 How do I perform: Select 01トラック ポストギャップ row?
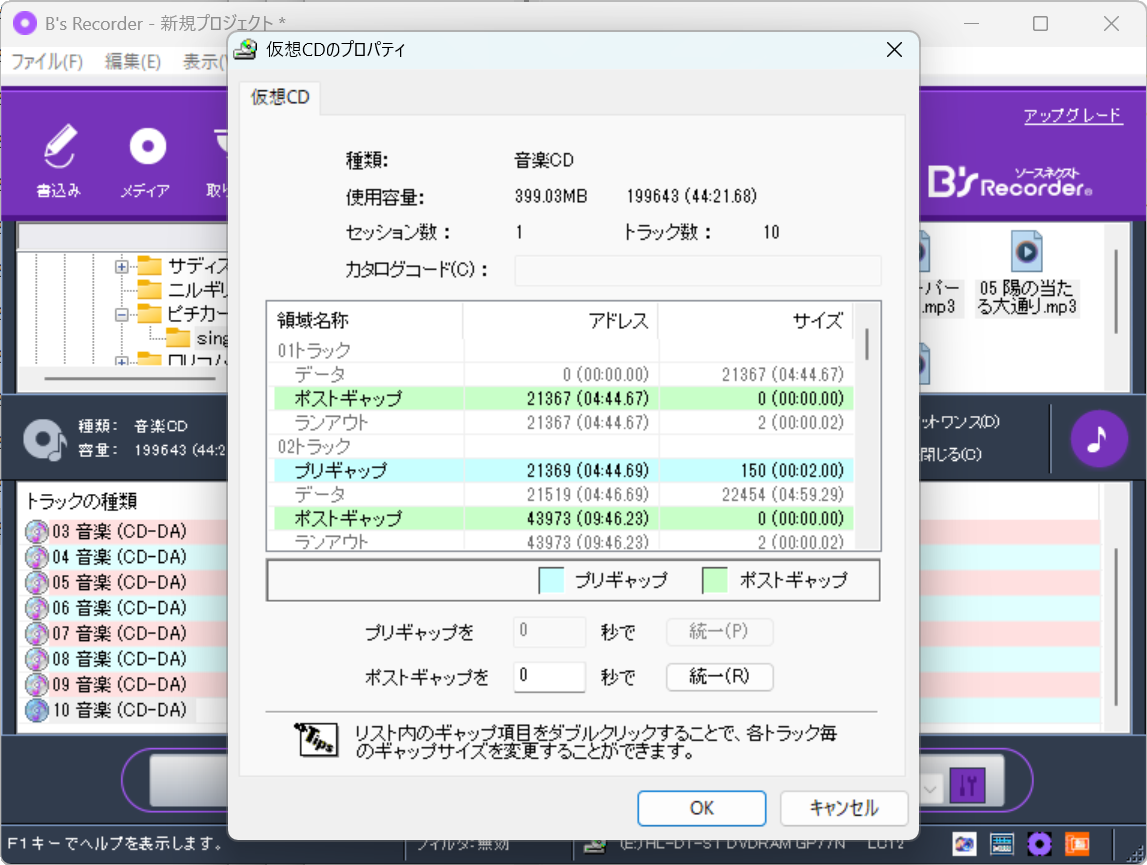click(563, 398)
